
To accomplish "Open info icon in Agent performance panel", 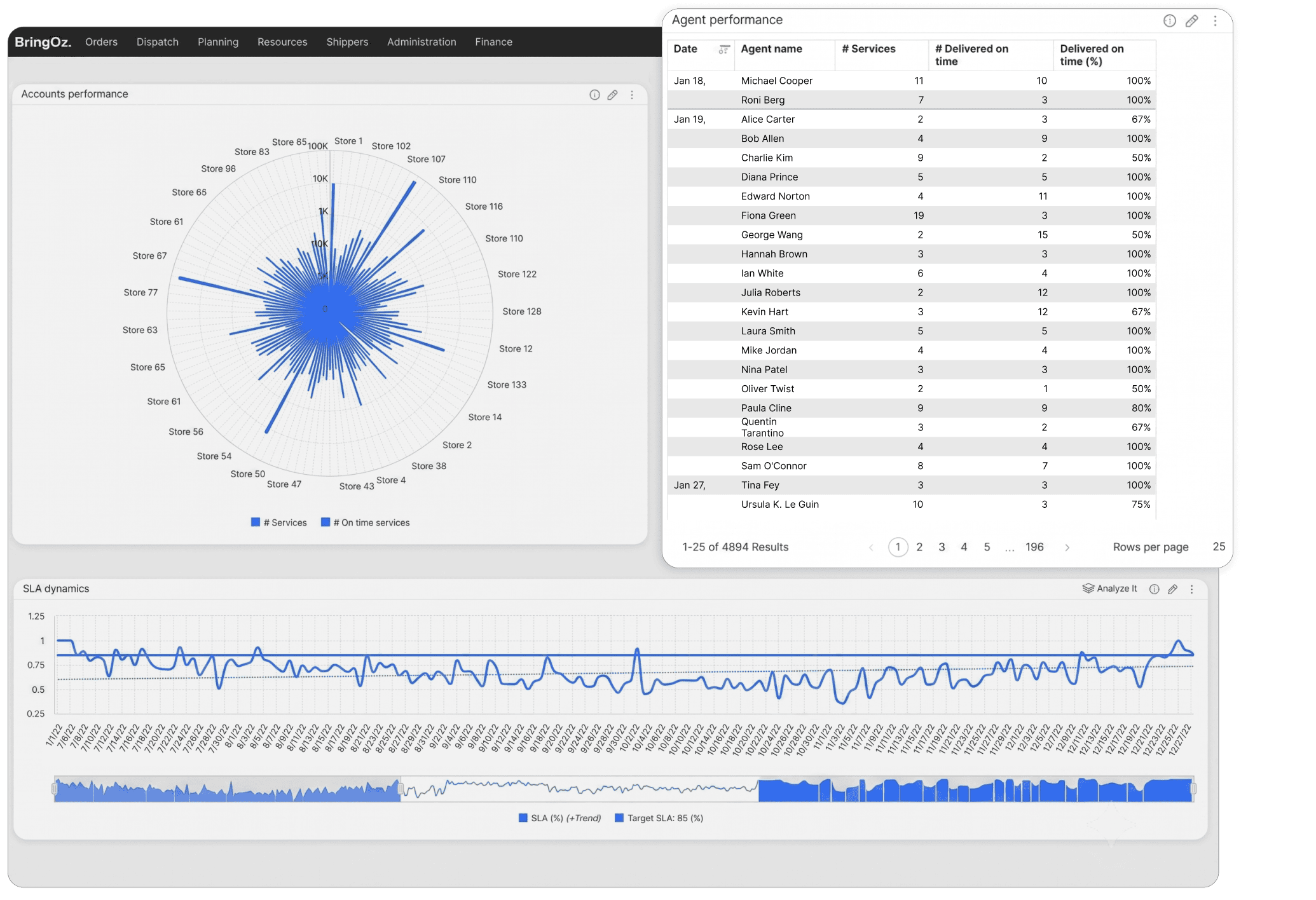I will 1169,20.
